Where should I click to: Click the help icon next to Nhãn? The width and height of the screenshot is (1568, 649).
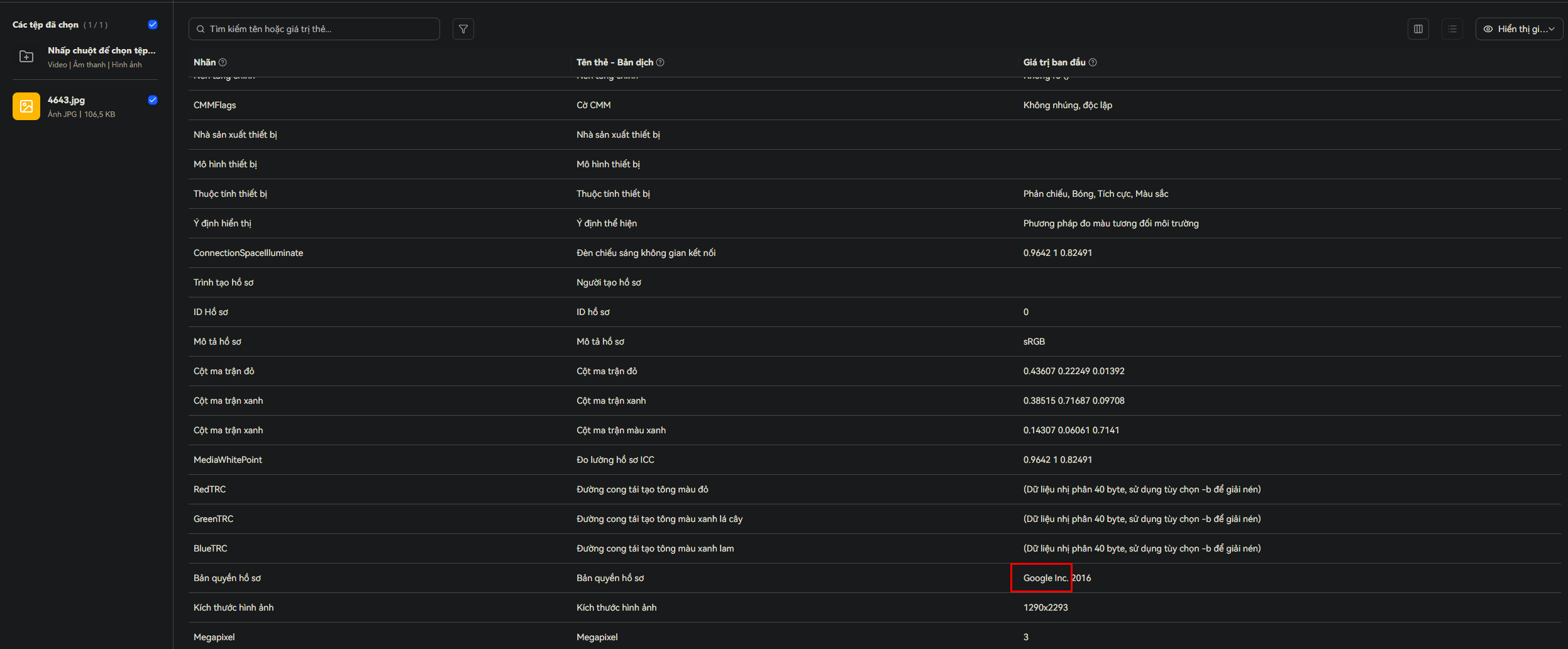click(x=223, y=62)
